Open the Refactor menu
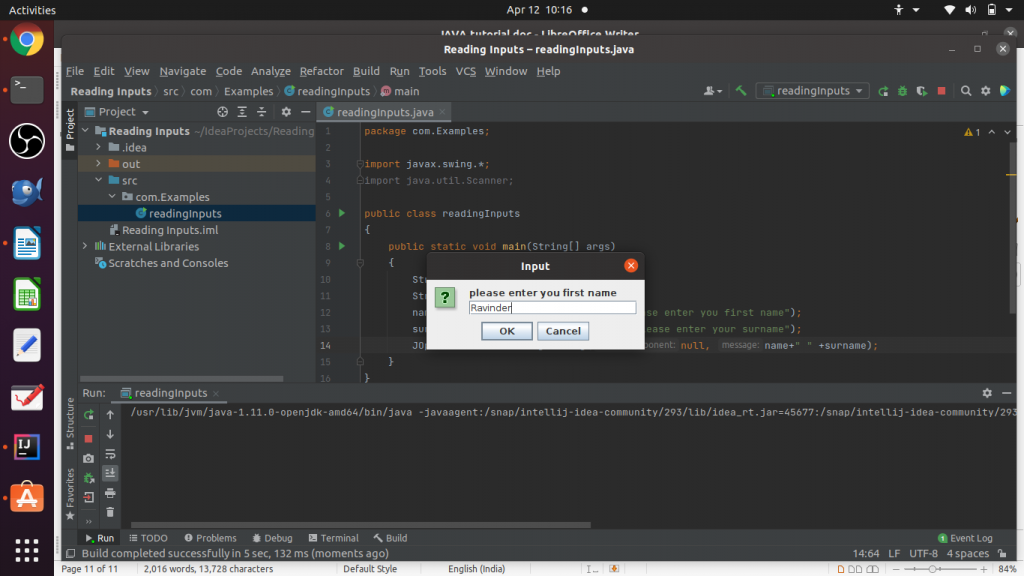This screenshot has height=576, width=1024. (x=321, y=71)
